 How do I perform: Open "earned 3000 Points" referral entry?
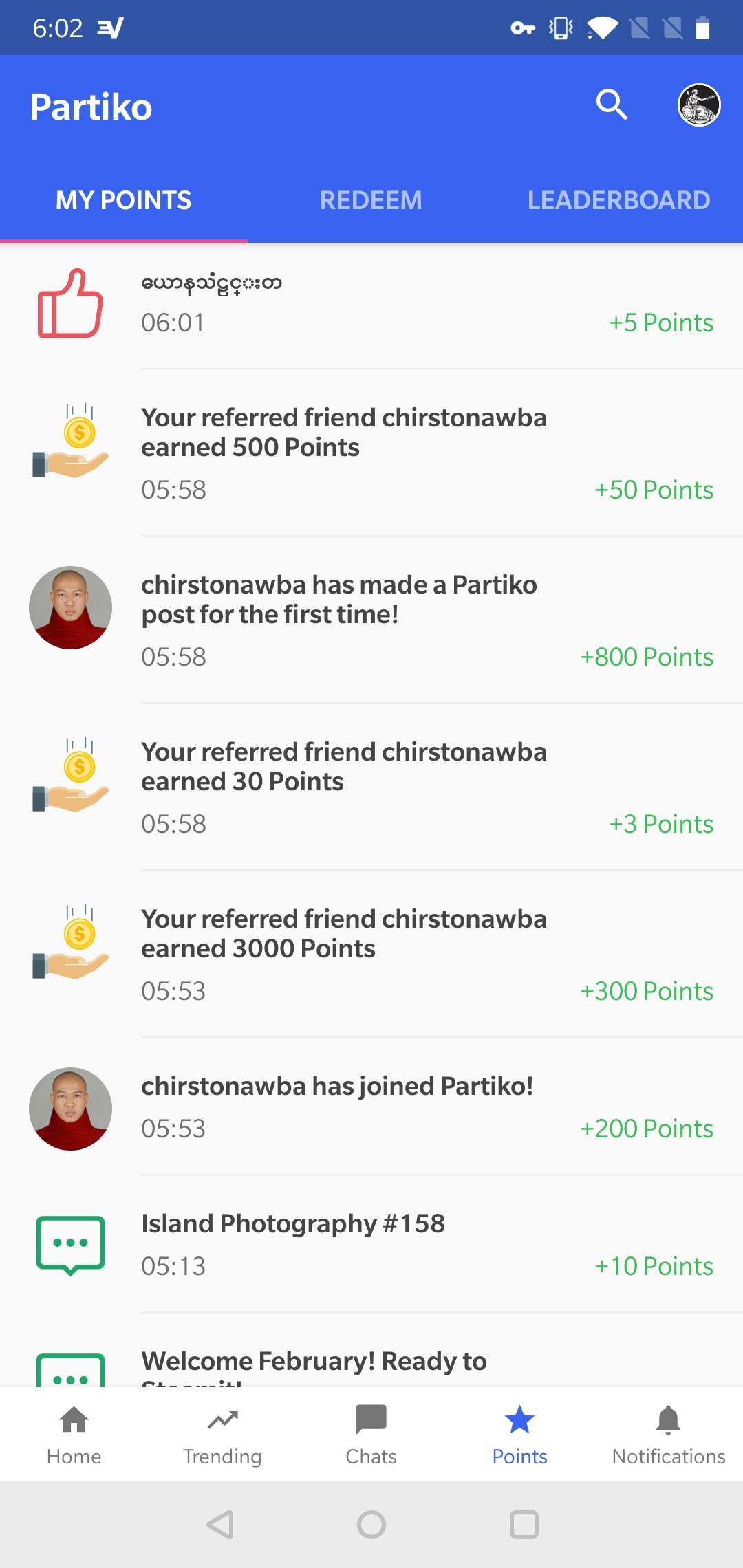click(x=371, y=954)
